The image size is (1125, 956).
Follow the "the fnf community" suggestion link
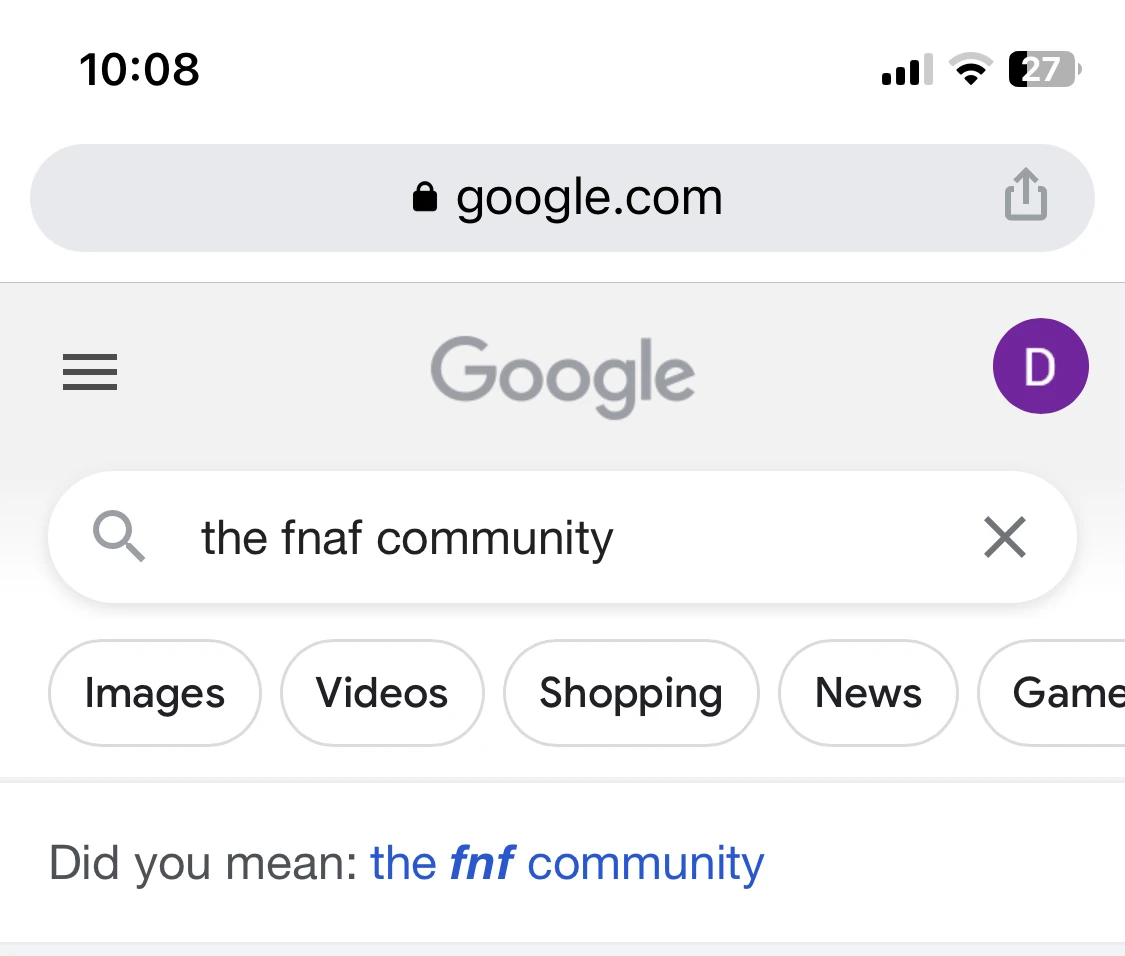click(x=566, y=863)
